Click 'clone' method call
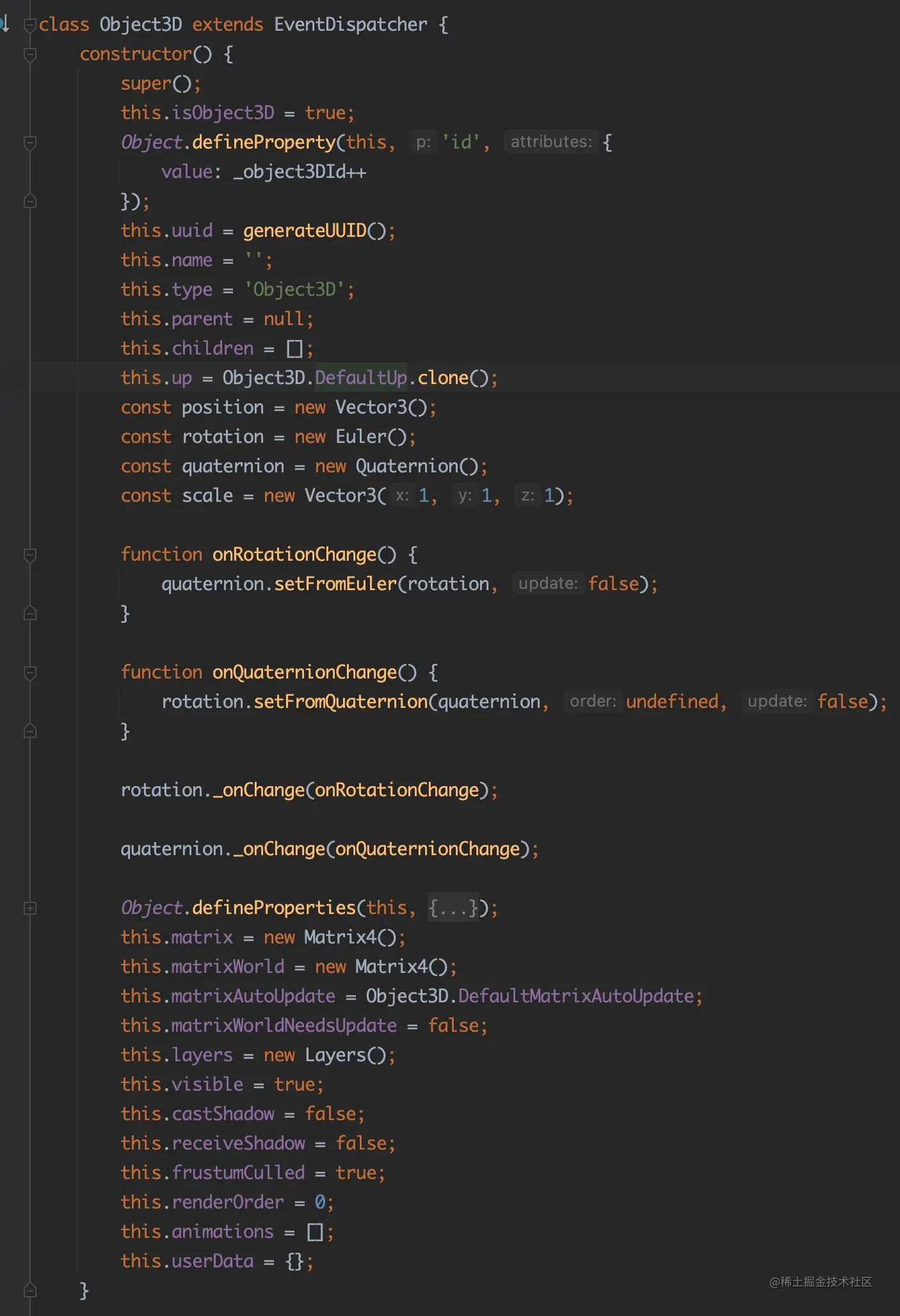900x1316 pixels. (443, 378)
